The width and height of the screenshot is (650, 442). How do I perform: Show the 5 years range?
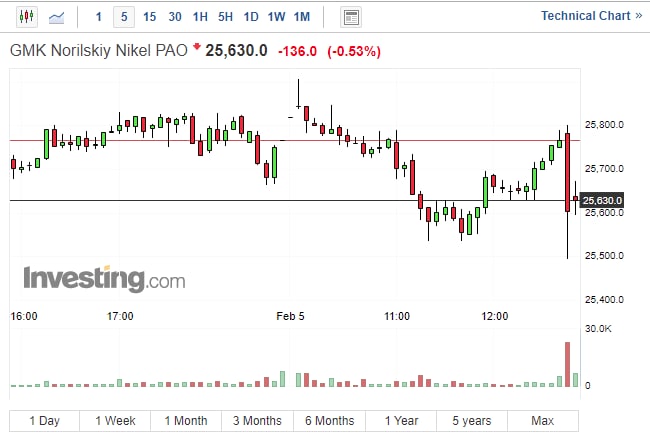click(472, 421)
